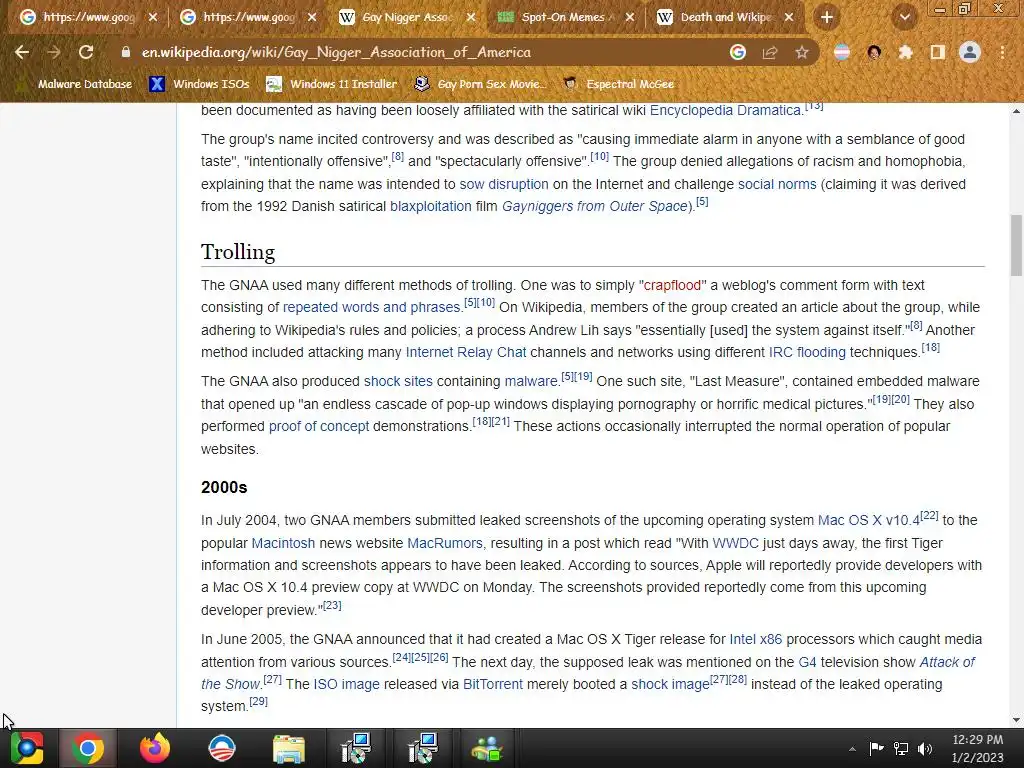Open the Chrome three-dot menu
The image size is (1024, 768).
[1002, 52]
